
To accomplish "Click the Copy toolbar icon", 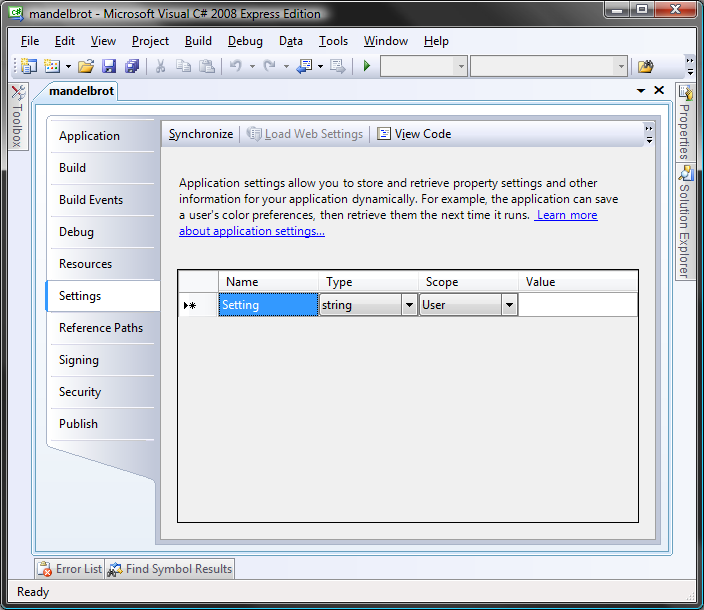I will point(183,66).
